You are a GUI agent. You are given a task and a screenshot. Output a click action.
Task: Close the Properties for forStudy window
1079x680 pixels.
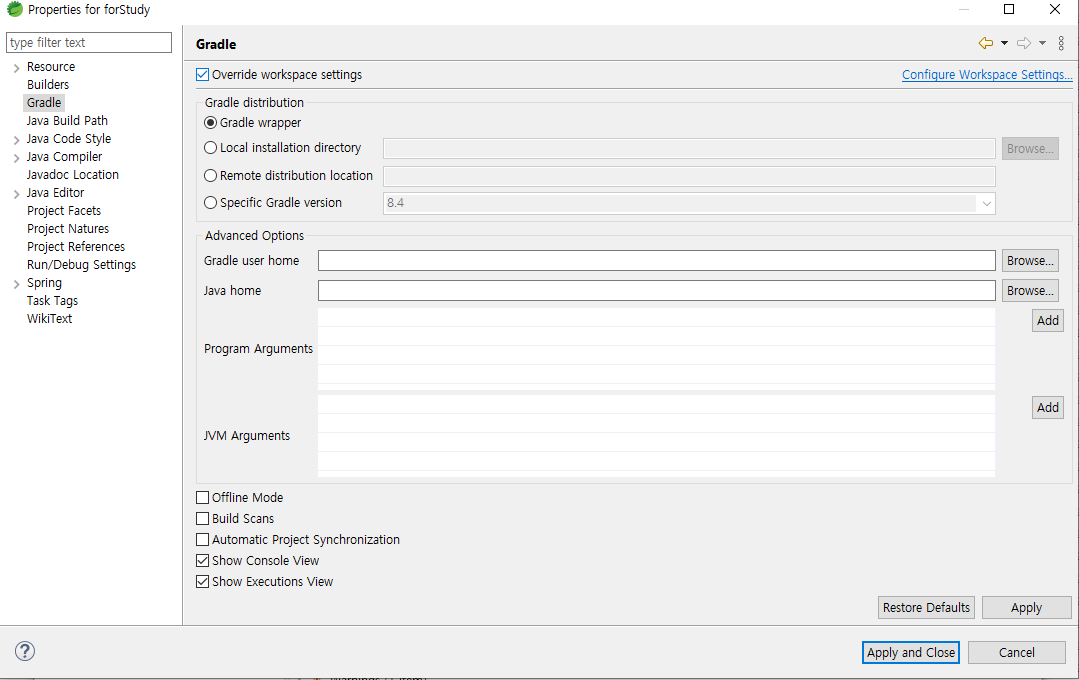pyautogui.click(x=1054, y=9)
